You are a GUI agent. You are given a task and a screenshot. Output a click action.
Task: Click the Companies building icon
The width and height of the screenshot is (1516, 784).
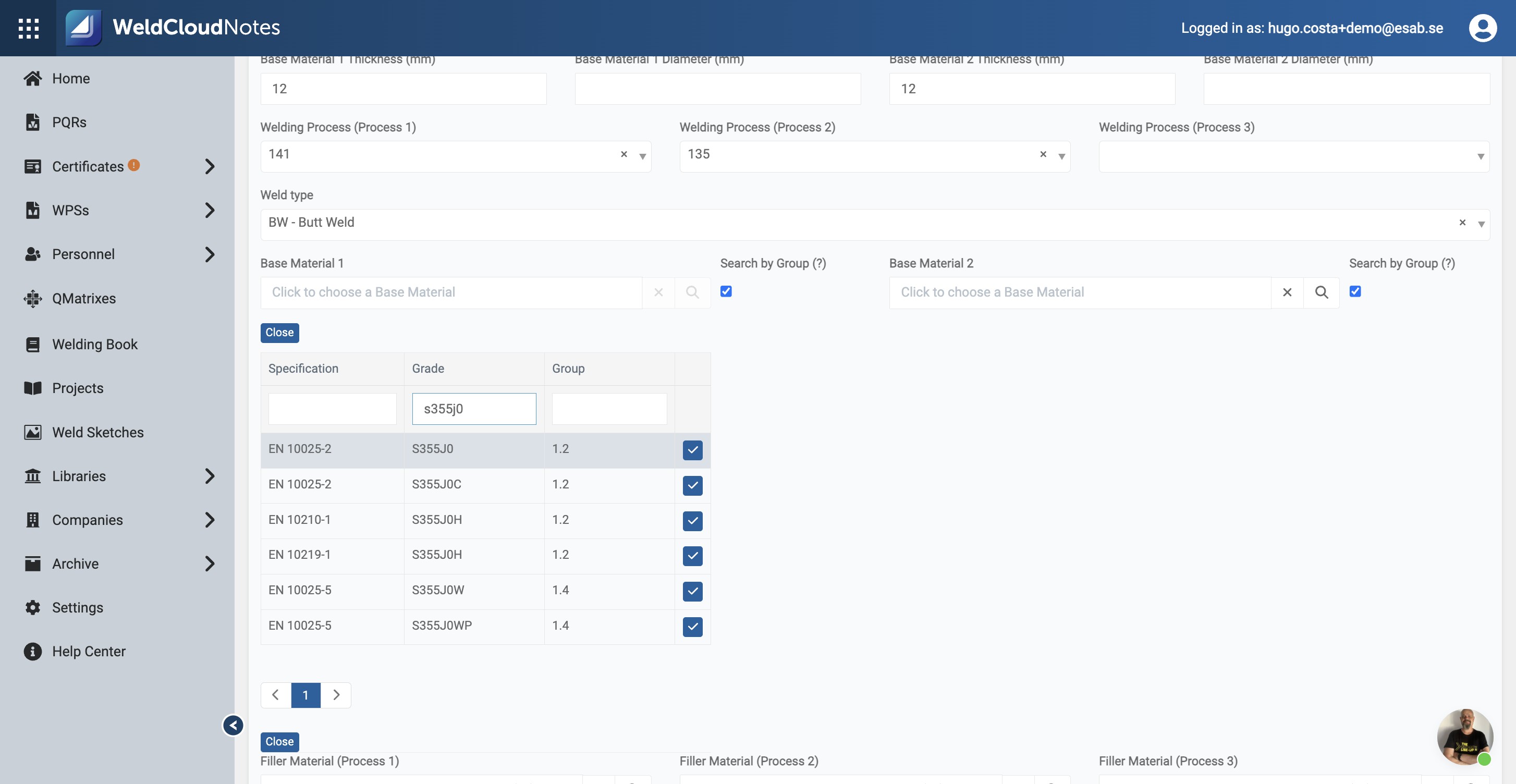pos(33,520)
